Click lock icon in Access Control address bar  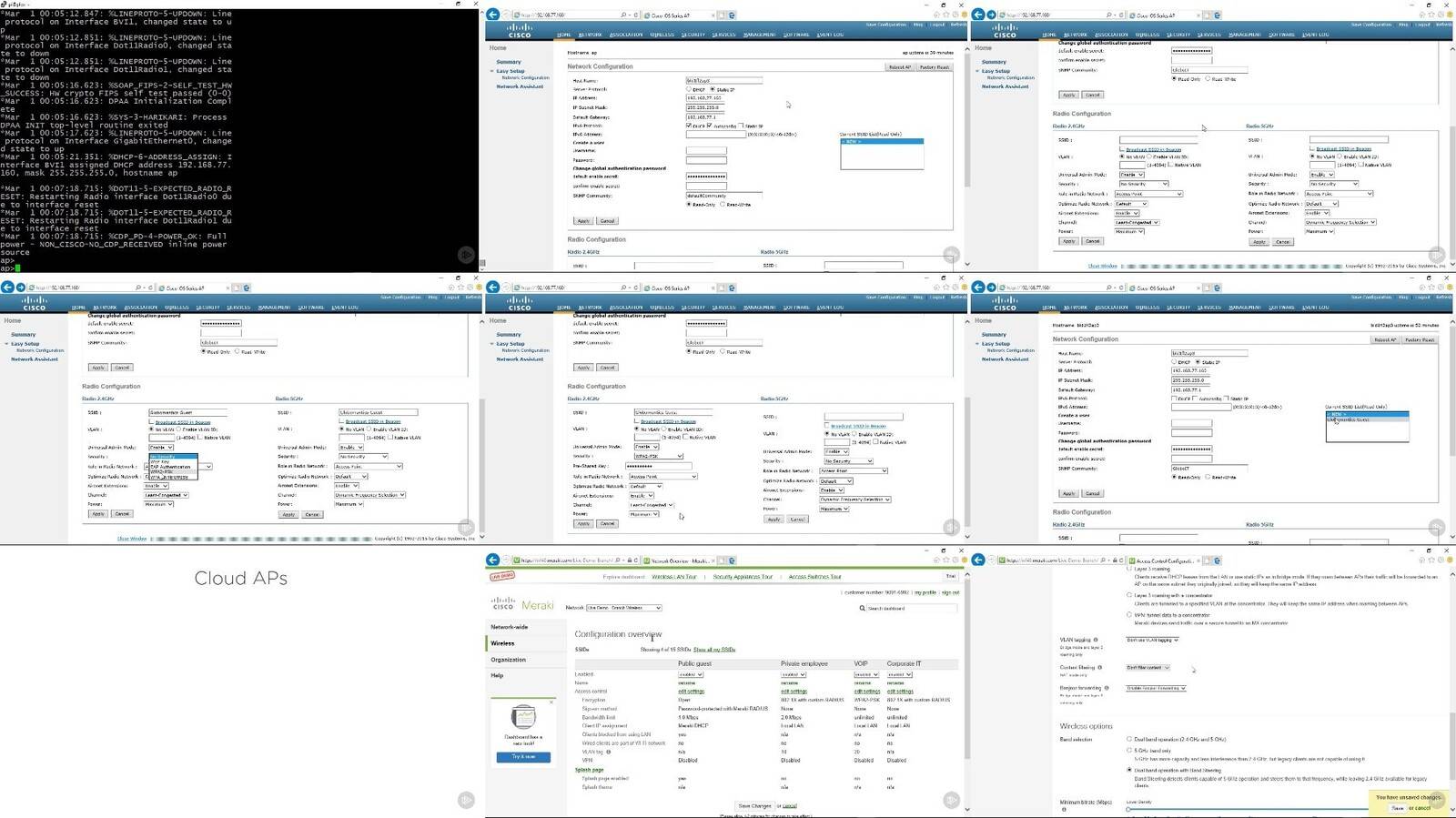pyautogui.click(x=1114, y=560)
